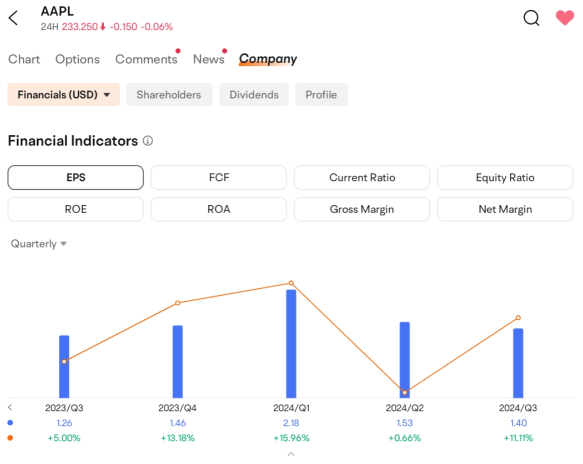Viewport: 583px width, 464px height.
Task: Click the orange line point above 2023/Q4
Action: 178,303
